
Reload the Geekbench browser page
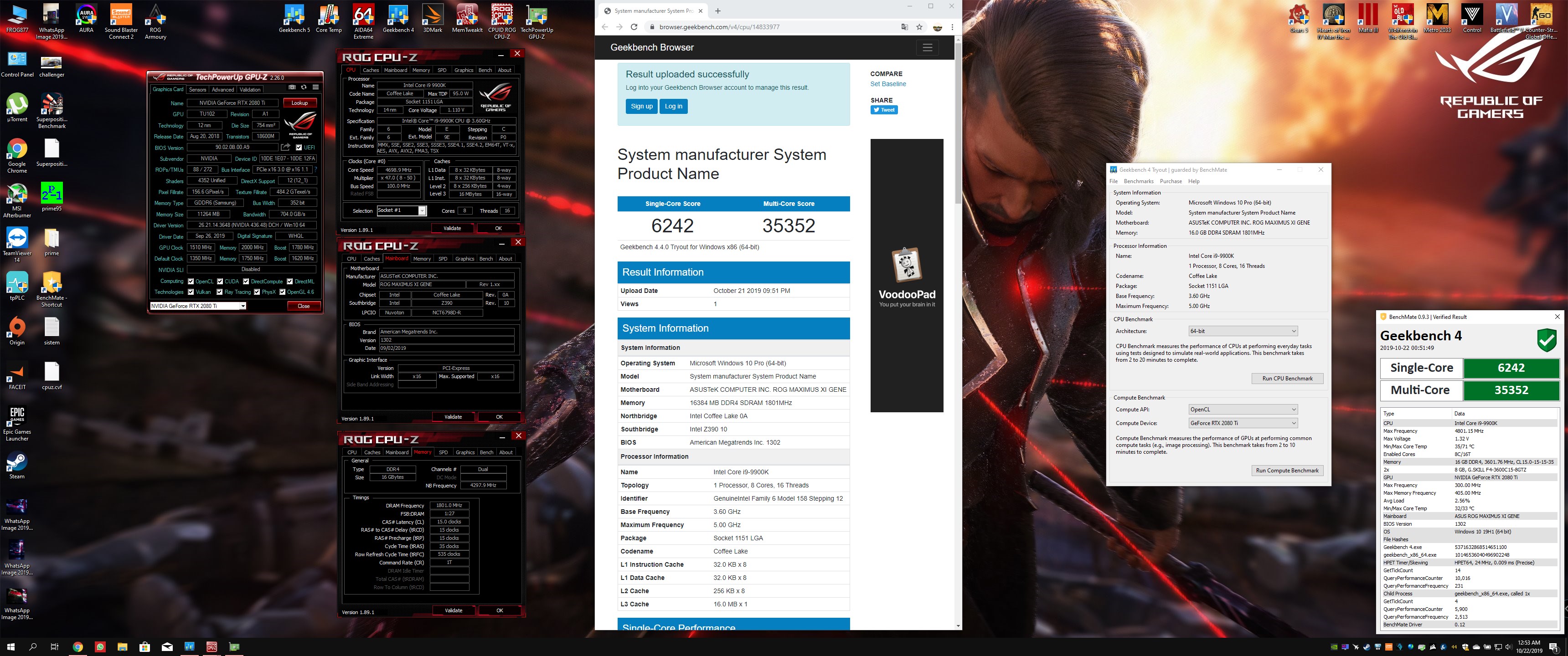tap(634, 27)
